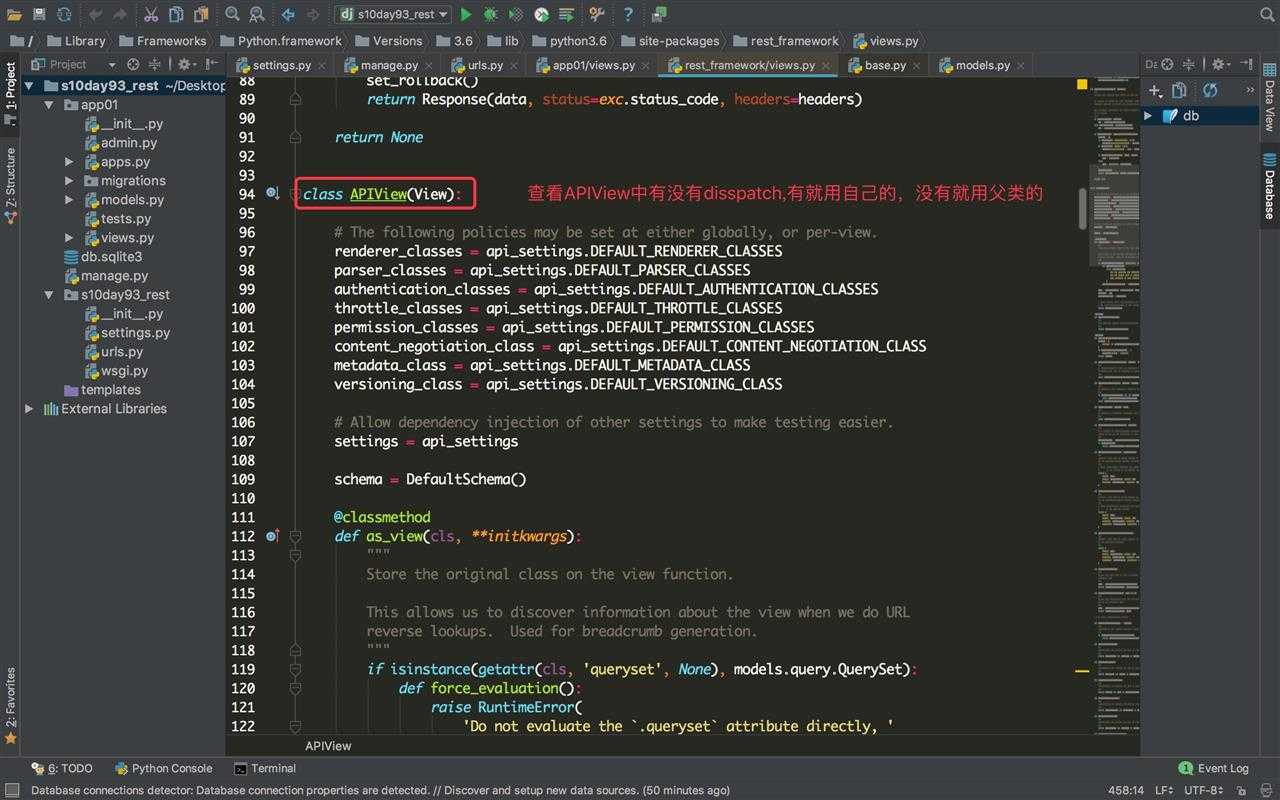Click the gutter override icon on line 94
The height and width of the screenshot is (800, 1280).
(x=272, y=194)
